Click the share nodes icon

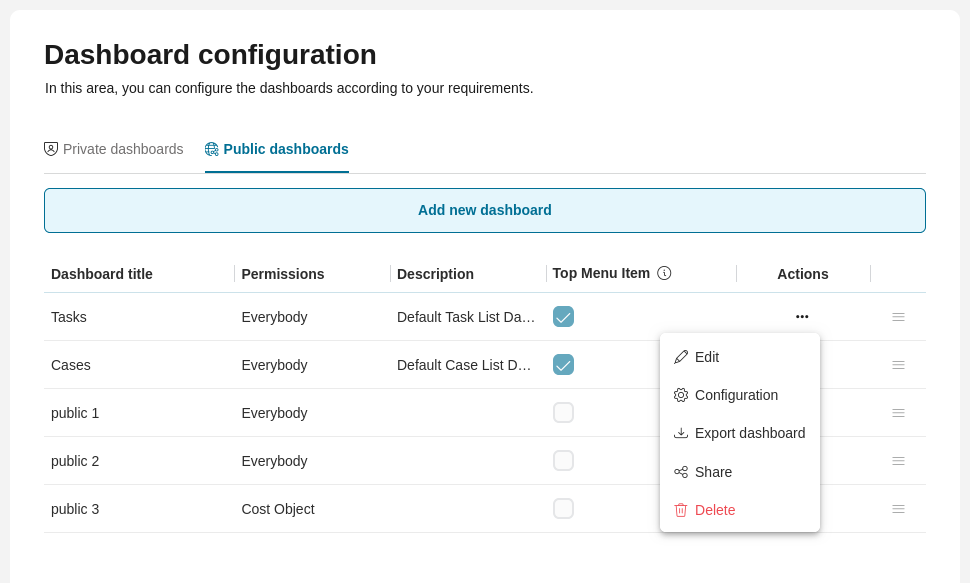[680, 472]
